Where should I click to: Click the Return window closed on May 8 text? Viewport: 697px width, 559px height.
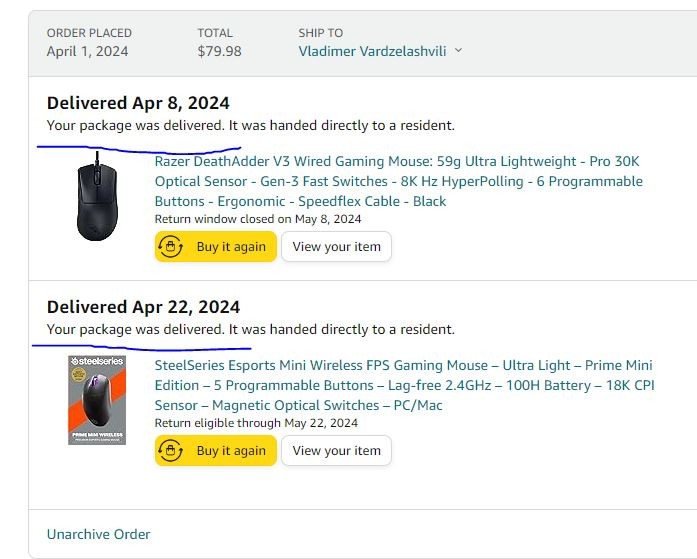[258, 219]
